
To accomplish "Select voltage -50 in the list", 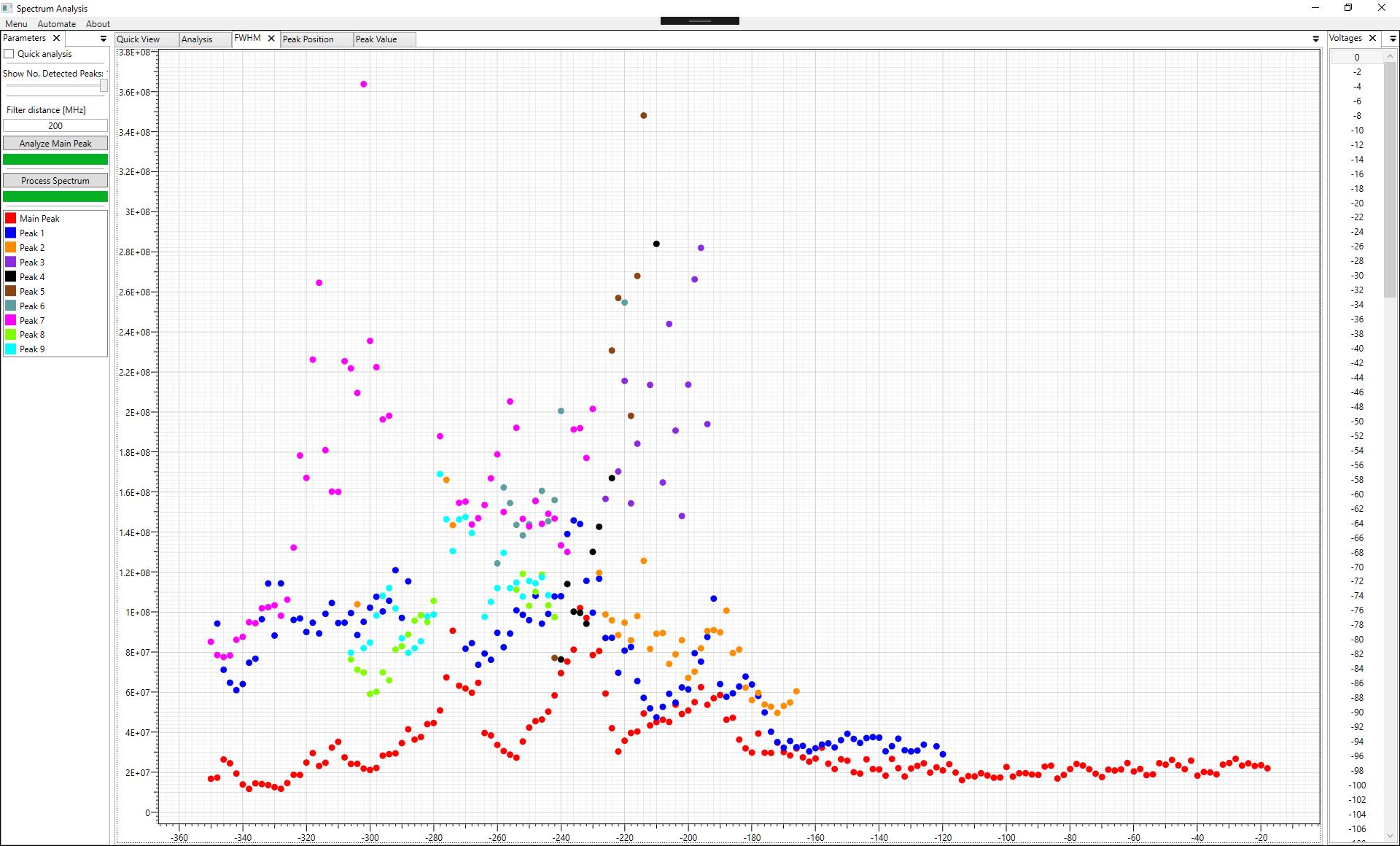I will (x=1357, y=422).
